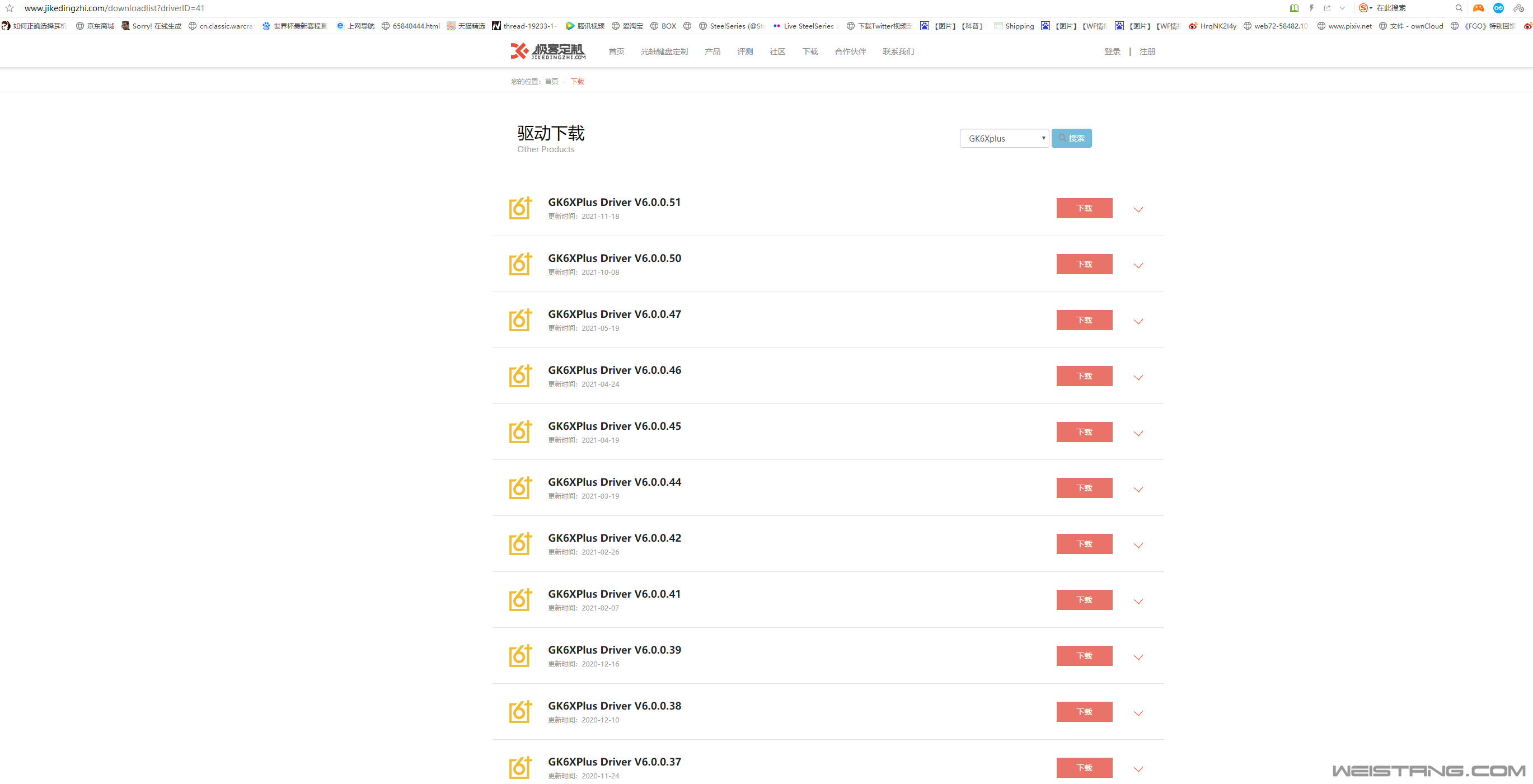This screenshot has width=1533, height=784.
Task: Open the 上网导航 bookmark
Action: (355, 26)
